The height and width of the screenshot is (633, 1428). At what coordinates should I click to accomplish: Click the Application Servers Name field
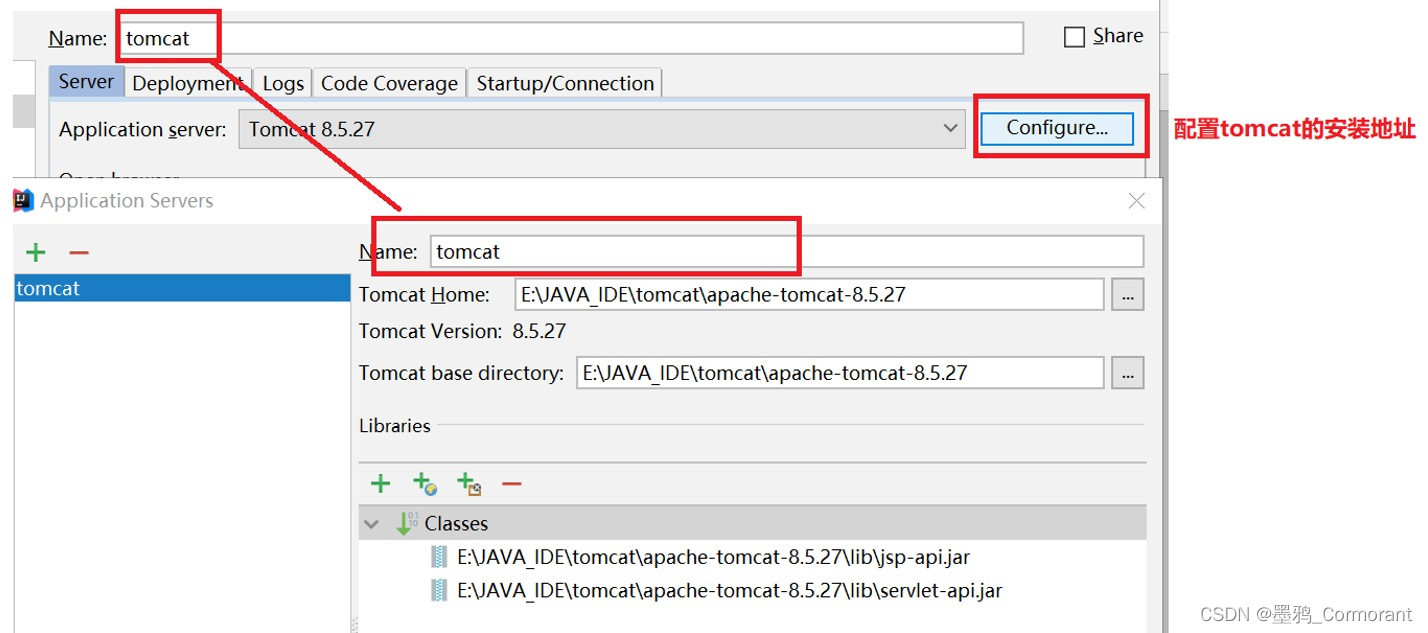pyautogui.click(x=786, y=252)
